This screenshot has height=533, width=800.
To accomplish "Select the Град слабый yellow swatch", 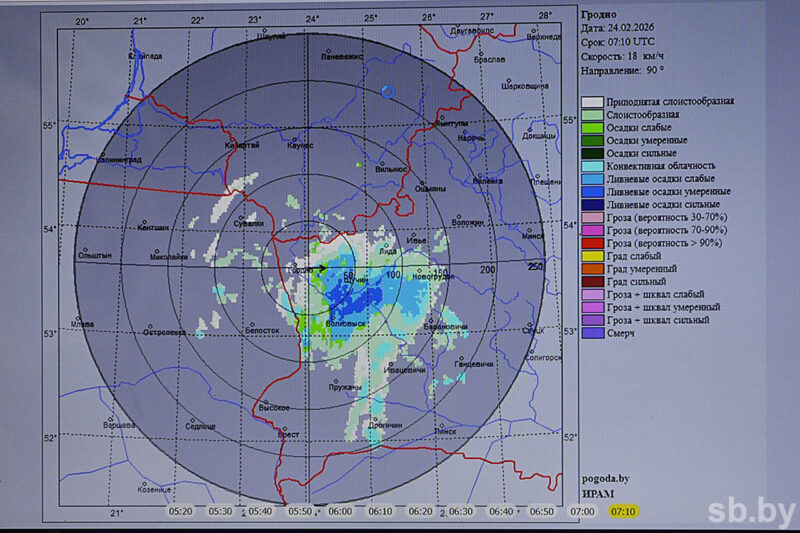I will [x=593, y=256].
